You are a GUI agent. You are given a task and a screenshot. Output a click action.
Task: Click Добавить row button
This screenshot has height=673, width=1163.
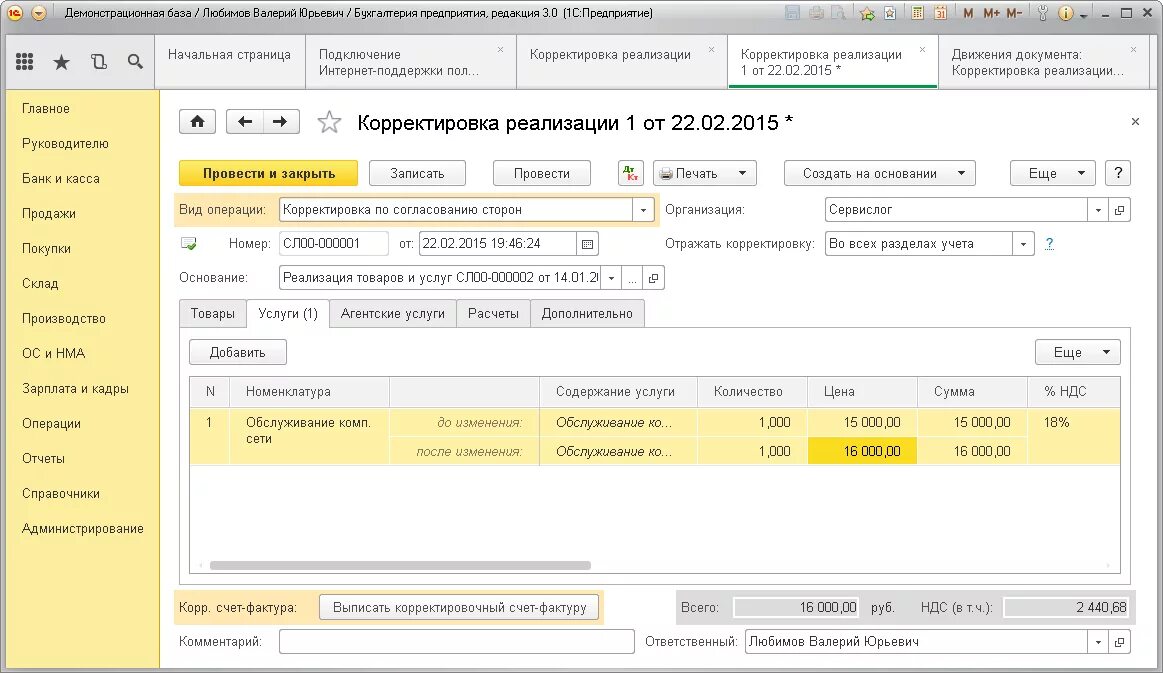point(237,352)
